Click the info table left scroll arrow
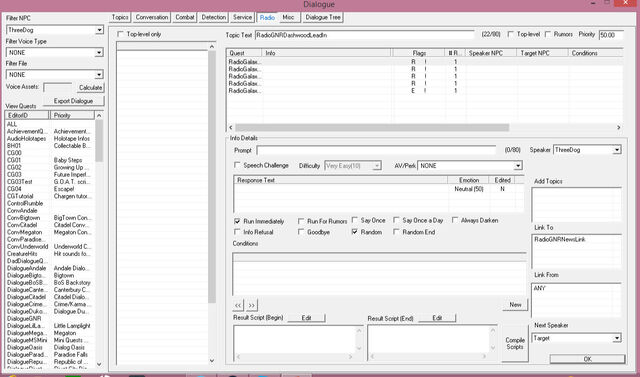Screen dimensions: 640x377 tap(231, 128)
